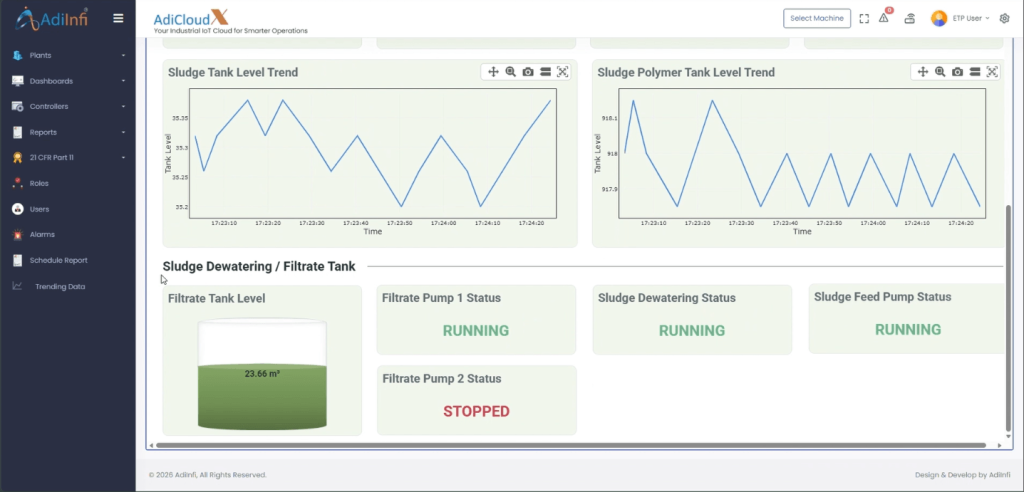Expand the Controllers menu caret
Screen dimensions: 1024x492
click(x=123, y=107)
